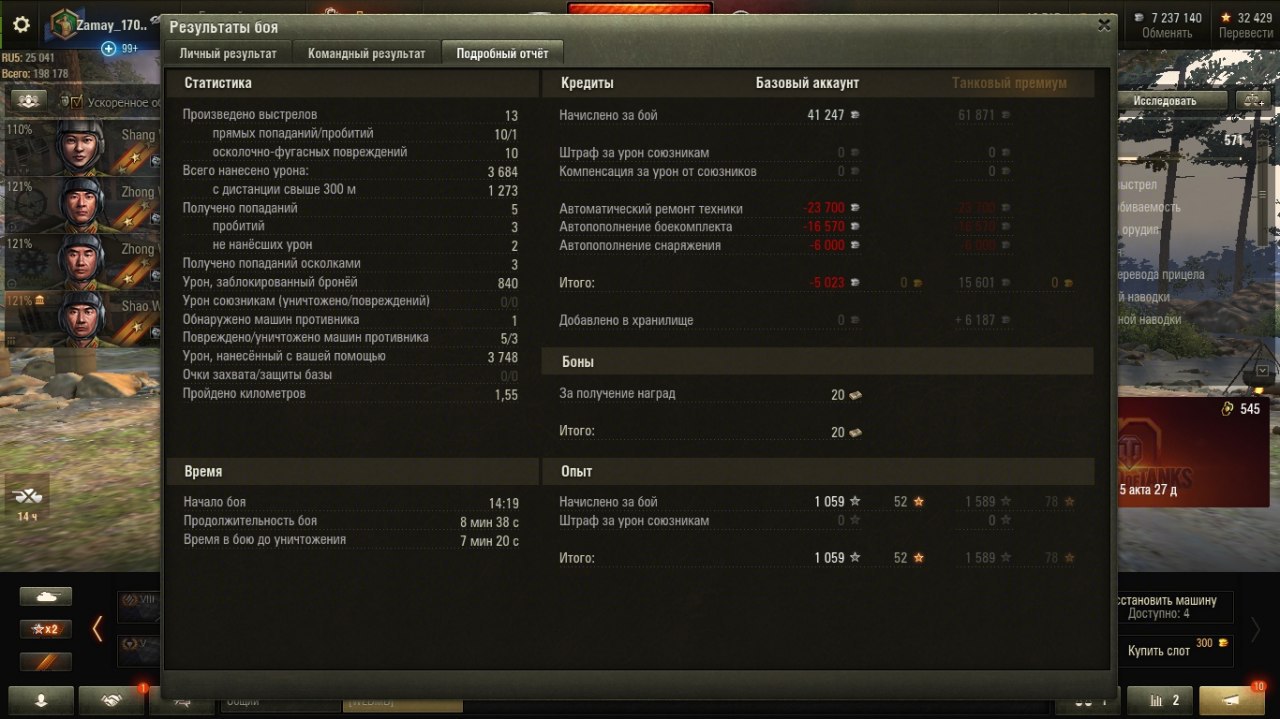Open the settings gear menu
This screenshot has width=1280, height=719.
(21, 25)
